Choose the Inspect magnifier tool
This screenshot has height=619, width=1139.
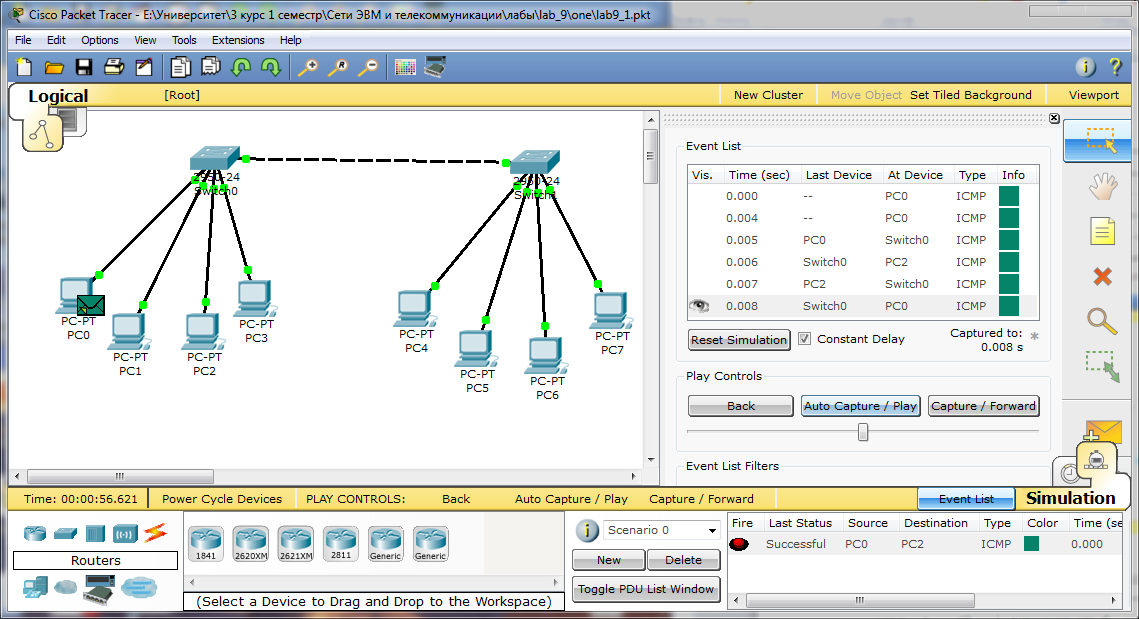[1101, 320]
